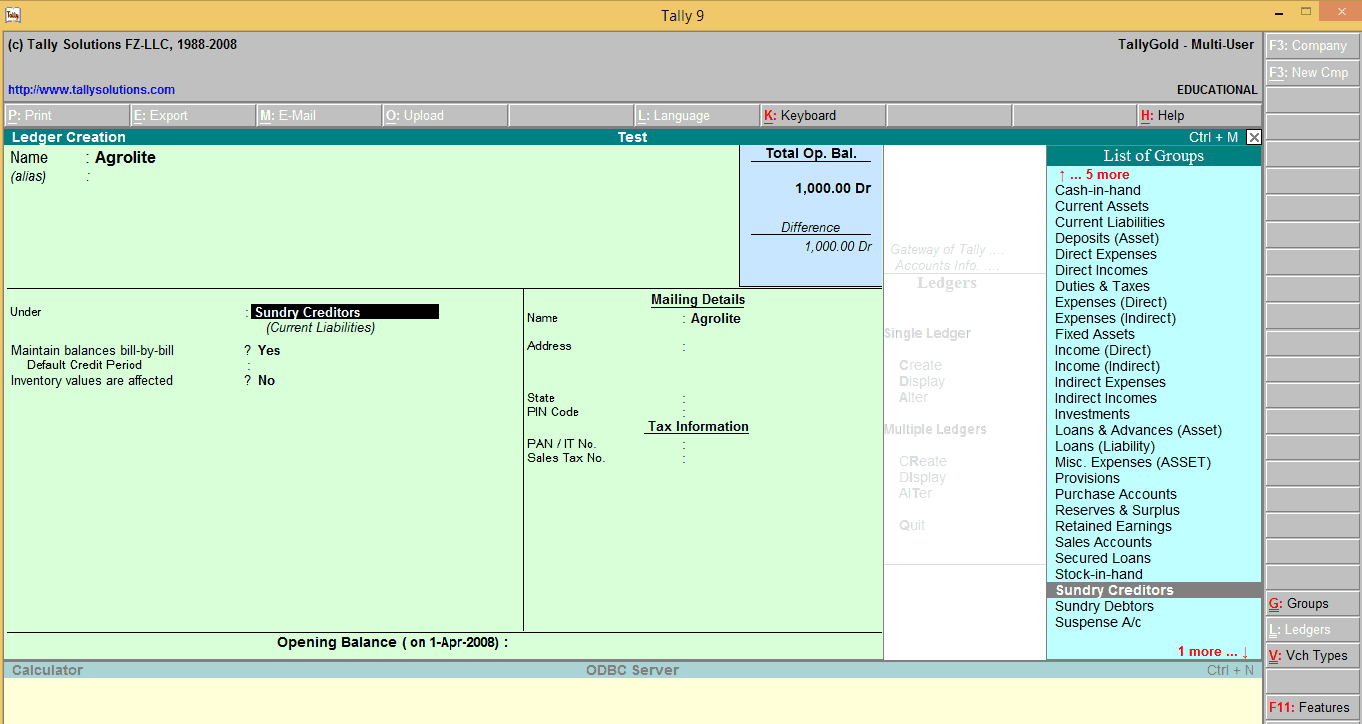Screen dimensions: 1362x724
Task: Select Income (Indirect) group
Action: click(1107, 367)
